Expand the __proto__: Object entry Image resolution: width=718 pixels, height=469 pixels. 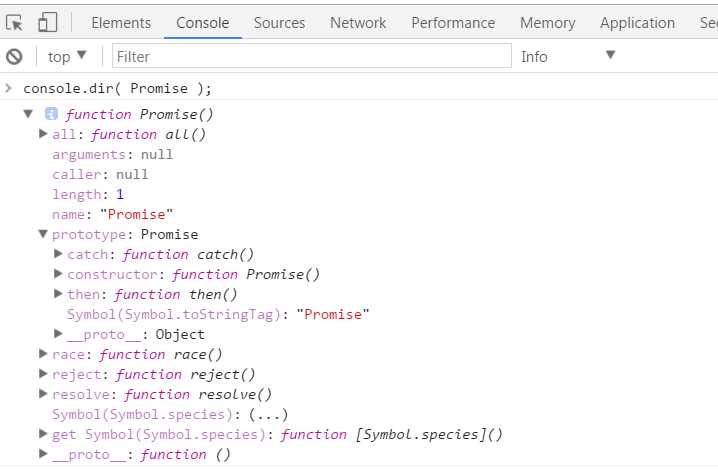(58, 334)
